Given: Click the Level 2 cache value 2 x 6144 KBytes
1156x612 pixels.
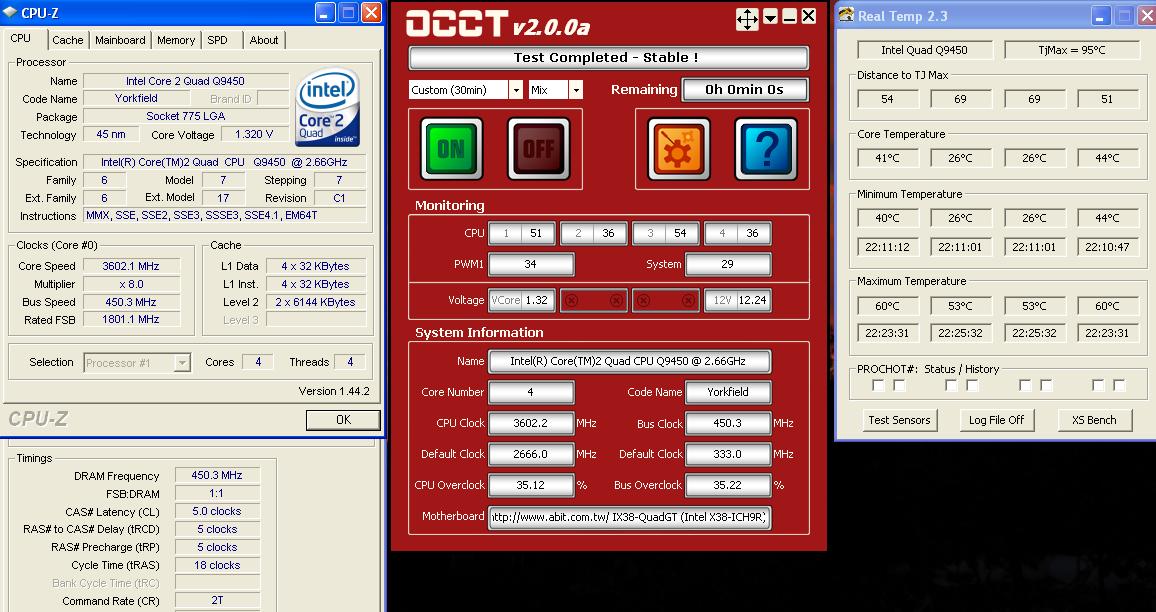Looking at the screenshot, I should click(x=316, y=302).
